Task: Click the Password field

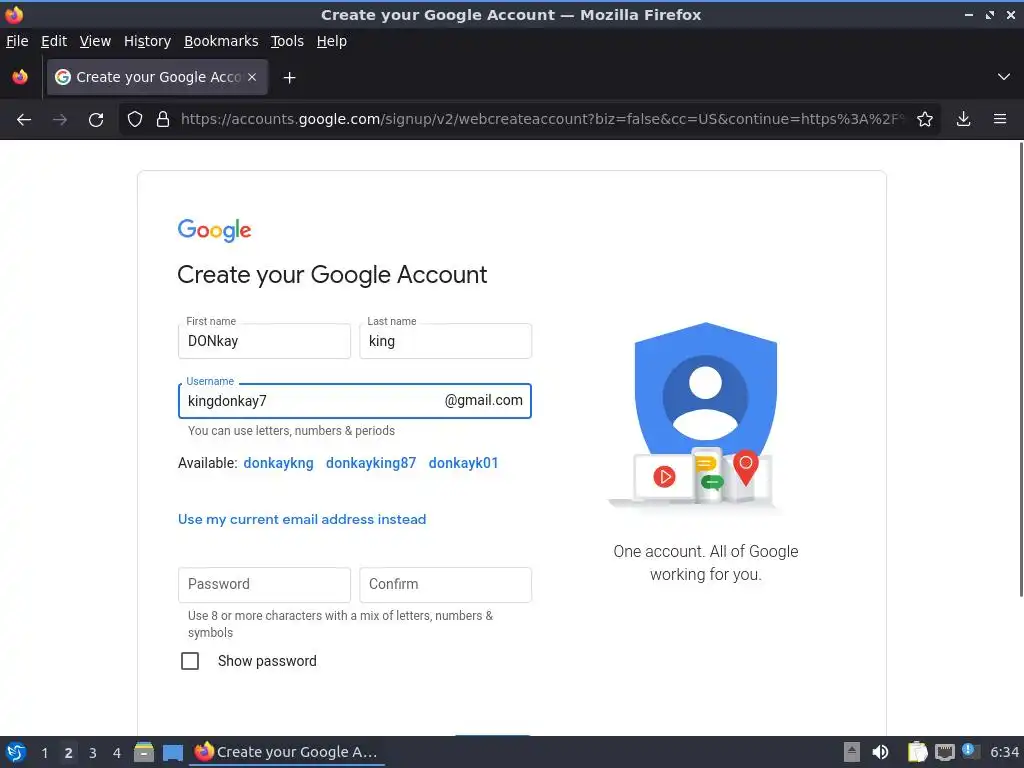Action: pos(264,584)
